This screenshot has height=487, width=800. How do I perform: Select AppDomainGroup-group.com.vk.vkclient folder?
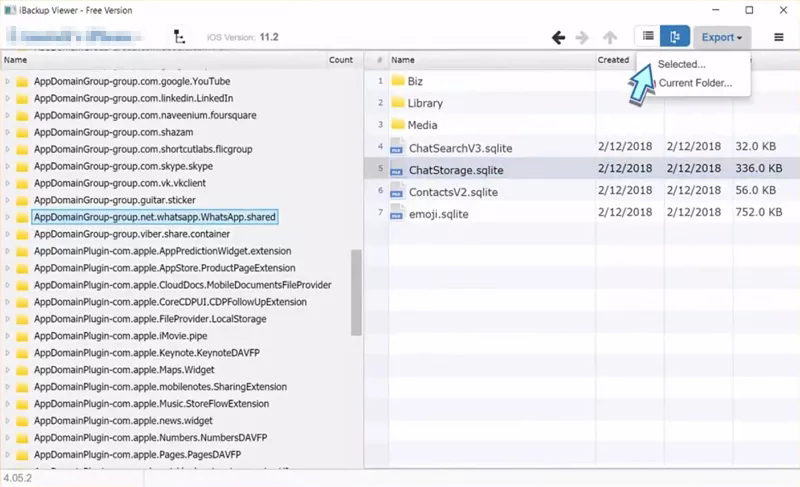pos(120,183)
